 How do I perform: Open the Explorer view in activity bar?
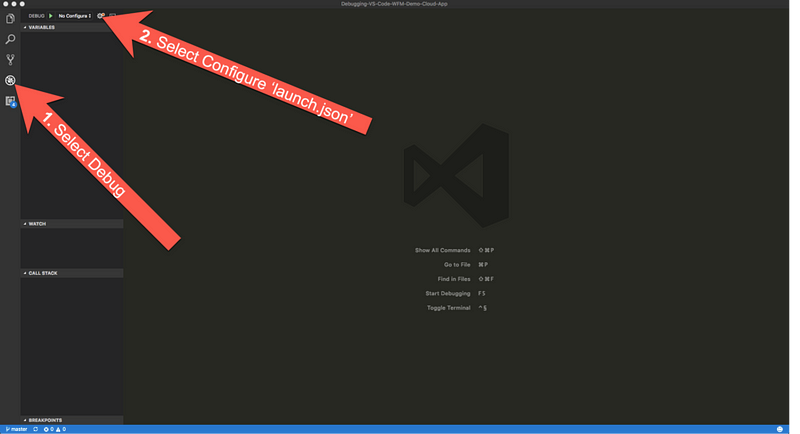click(x=10, y=19)
